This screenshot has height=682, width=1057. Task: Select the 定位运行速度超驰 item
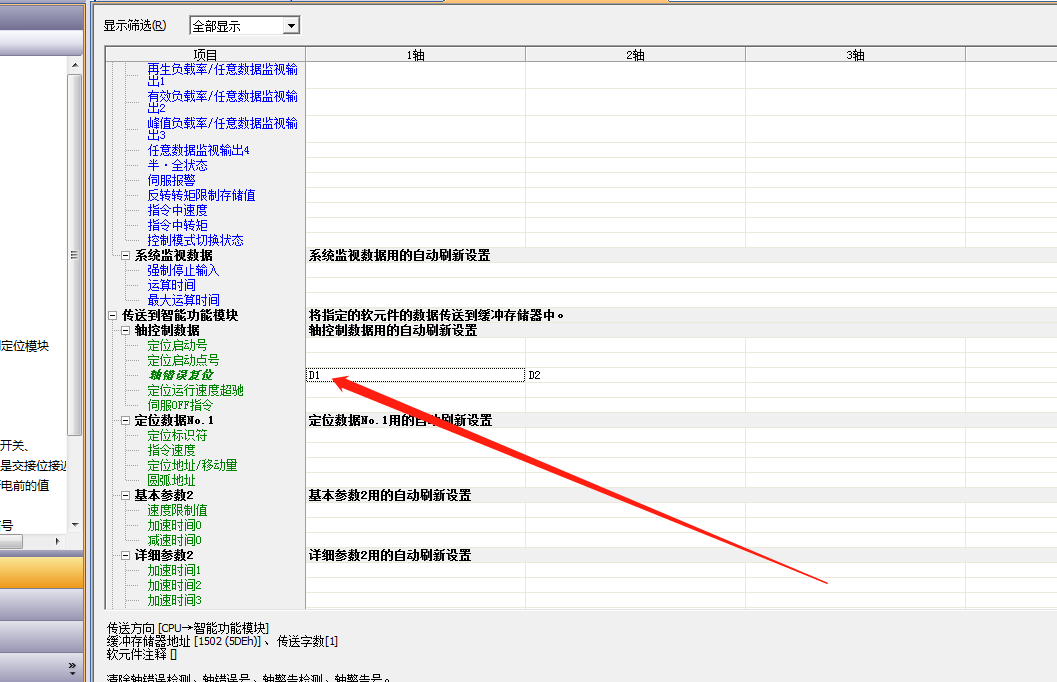195,390
